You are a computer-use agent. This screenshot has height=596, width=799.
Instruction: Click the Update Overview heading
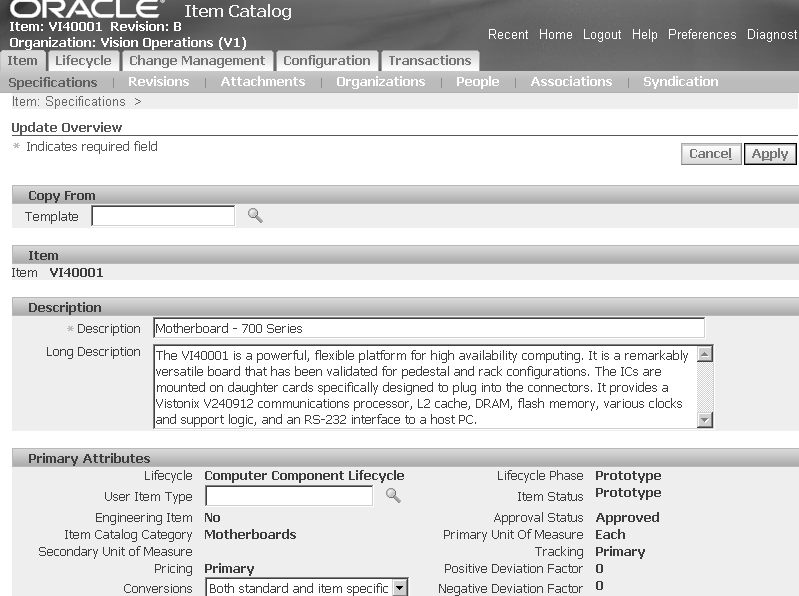[x=67, y=127]
